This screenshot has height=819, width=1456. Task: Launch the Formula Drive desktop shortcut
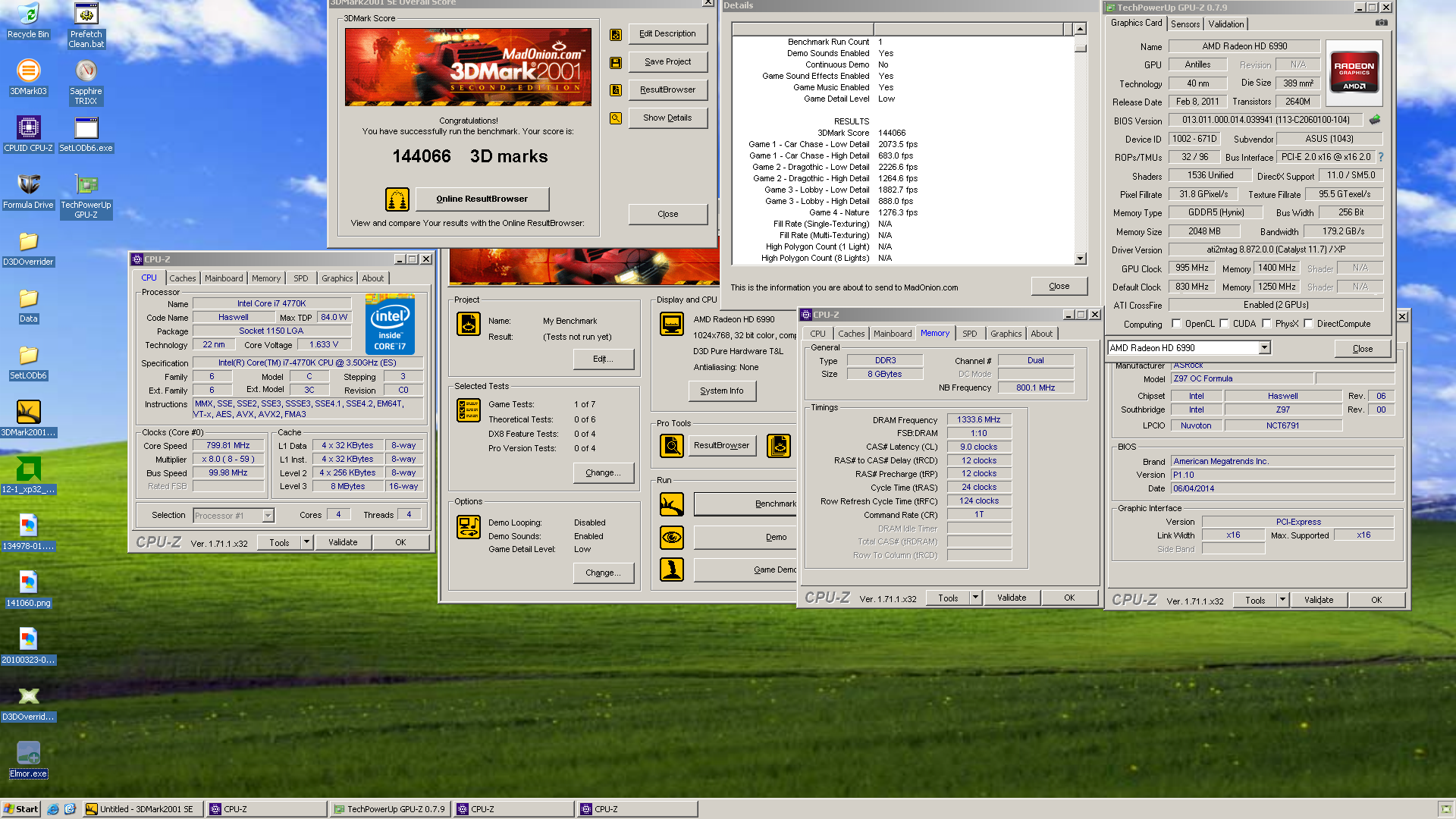(28, 191)
